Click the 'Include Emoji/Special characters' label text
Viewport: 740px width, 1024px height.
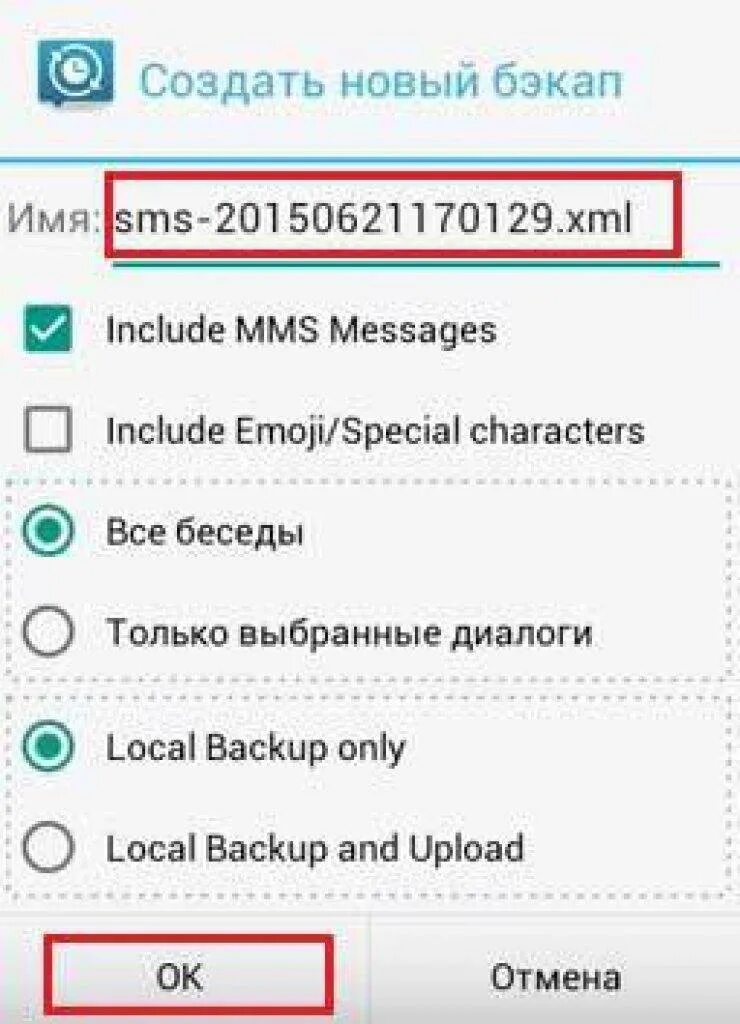point(375,431)
